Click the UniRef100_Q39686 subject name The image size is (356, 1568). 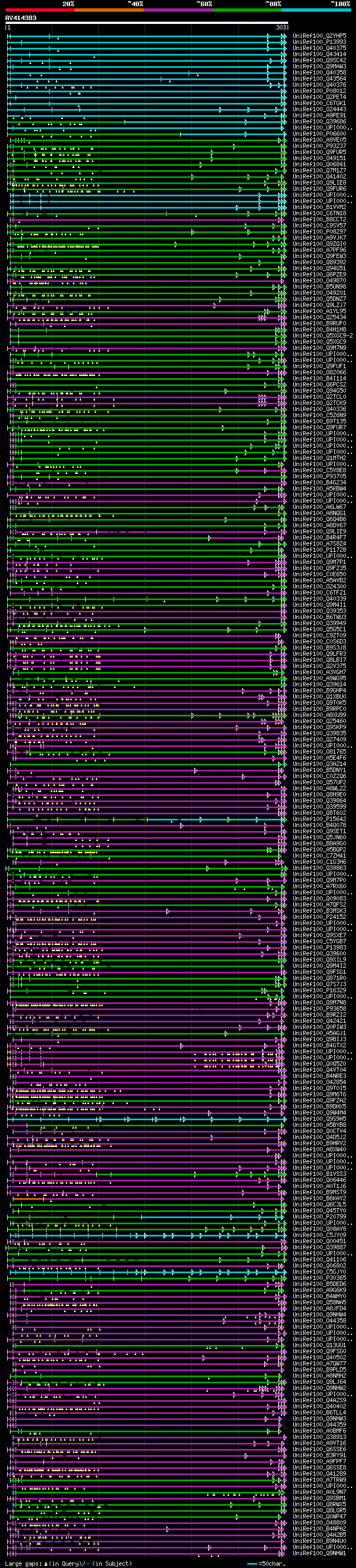click(x=319, y=121)
